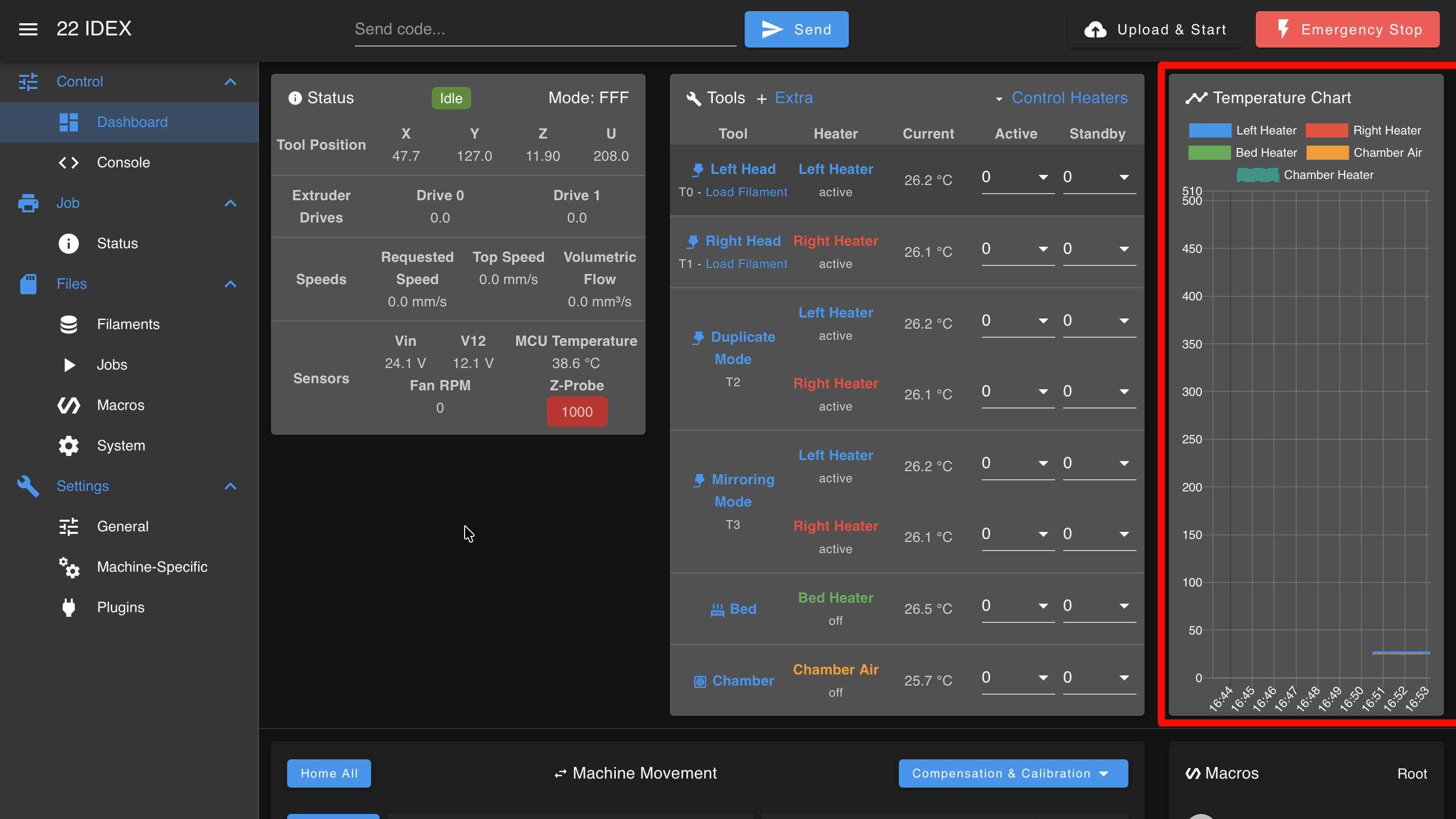Collapse the Job section chevron
The width and height of the screenshot is (1456, 819).
pos(230,203)
